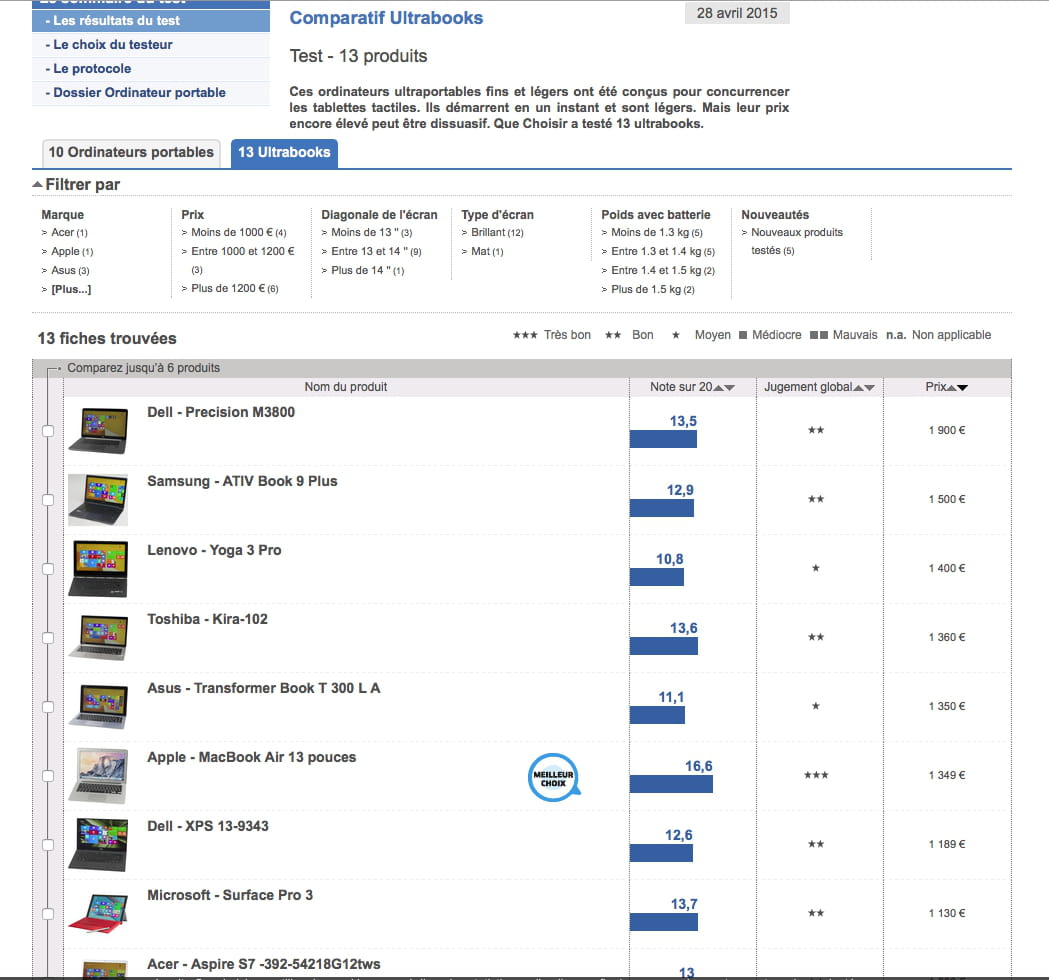Filter by Mat screen type
Screen dimensions: 1049x980
pyautogui.click(x=487, y=252)
